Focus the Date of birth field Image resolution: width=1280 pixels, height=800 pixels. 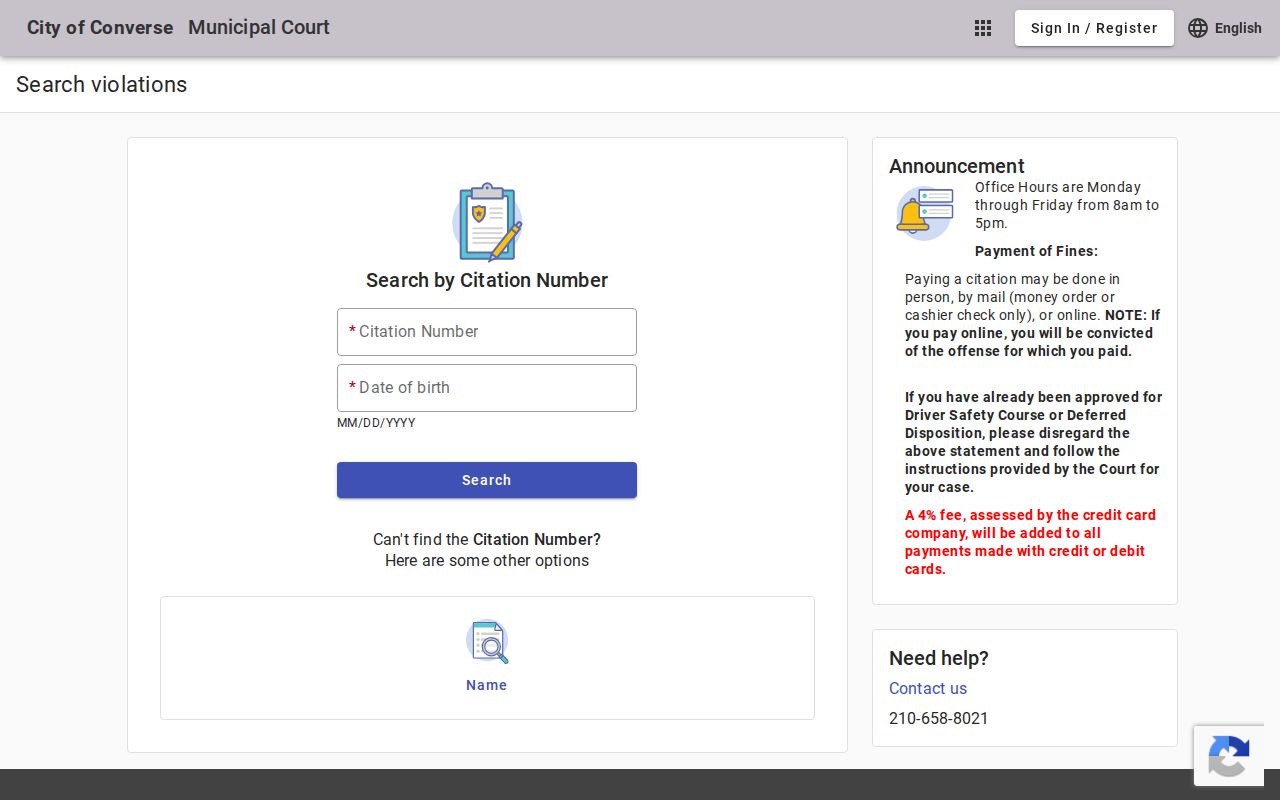click(487, 388)
